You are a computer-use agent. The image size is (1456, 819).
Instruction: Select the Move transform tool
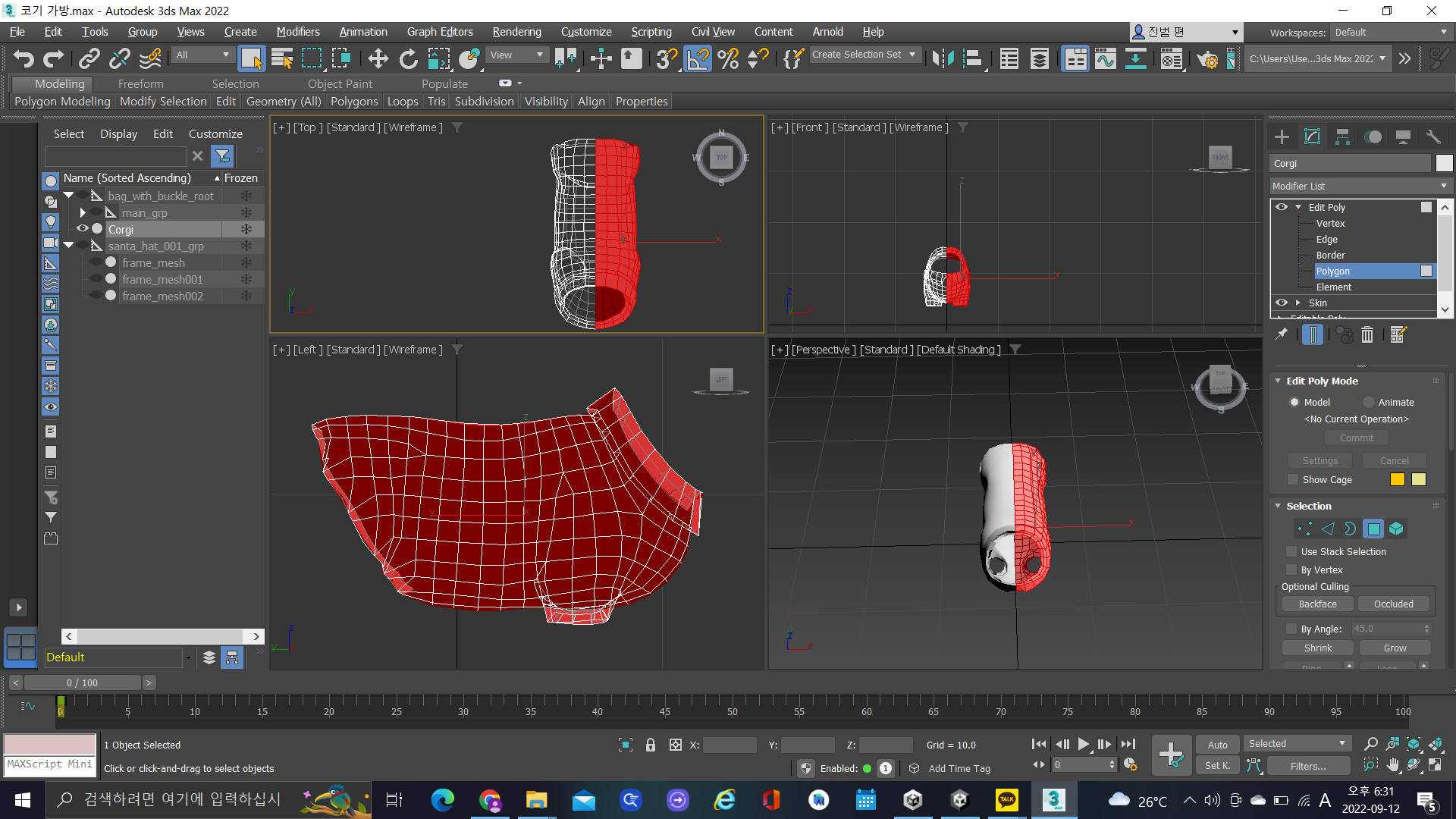pyautogui.click(x=378, y=58)
